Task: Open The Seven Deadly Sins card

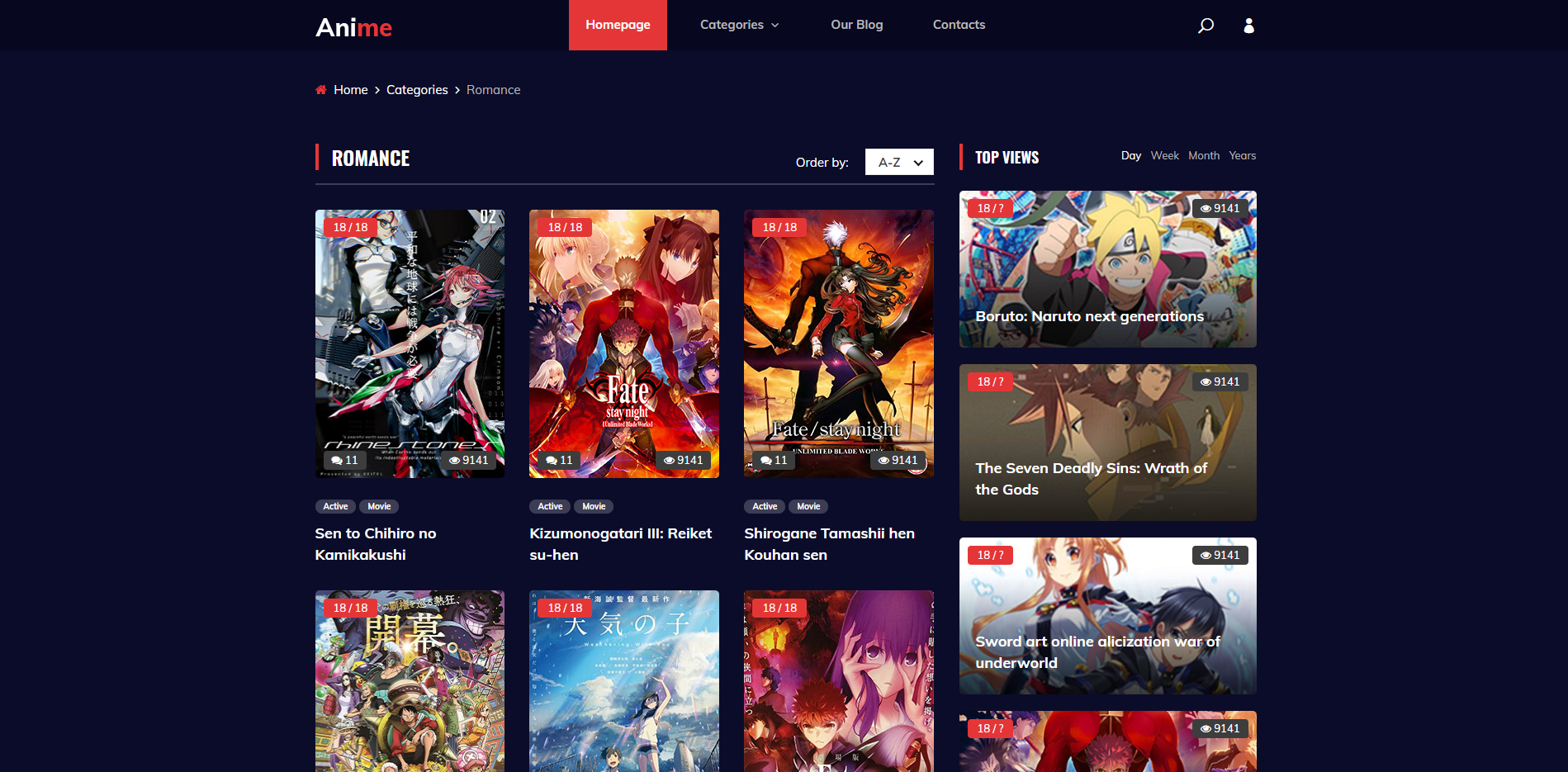Action: [1107, 443]
